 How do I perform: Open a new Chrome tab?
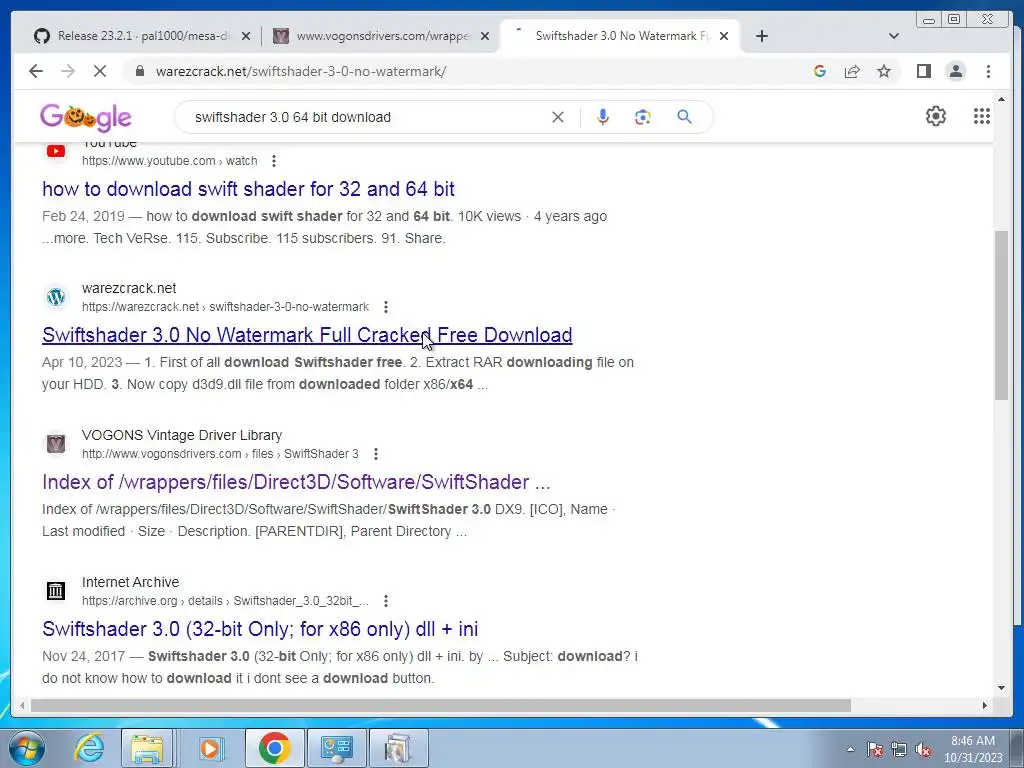coord(761,36)
